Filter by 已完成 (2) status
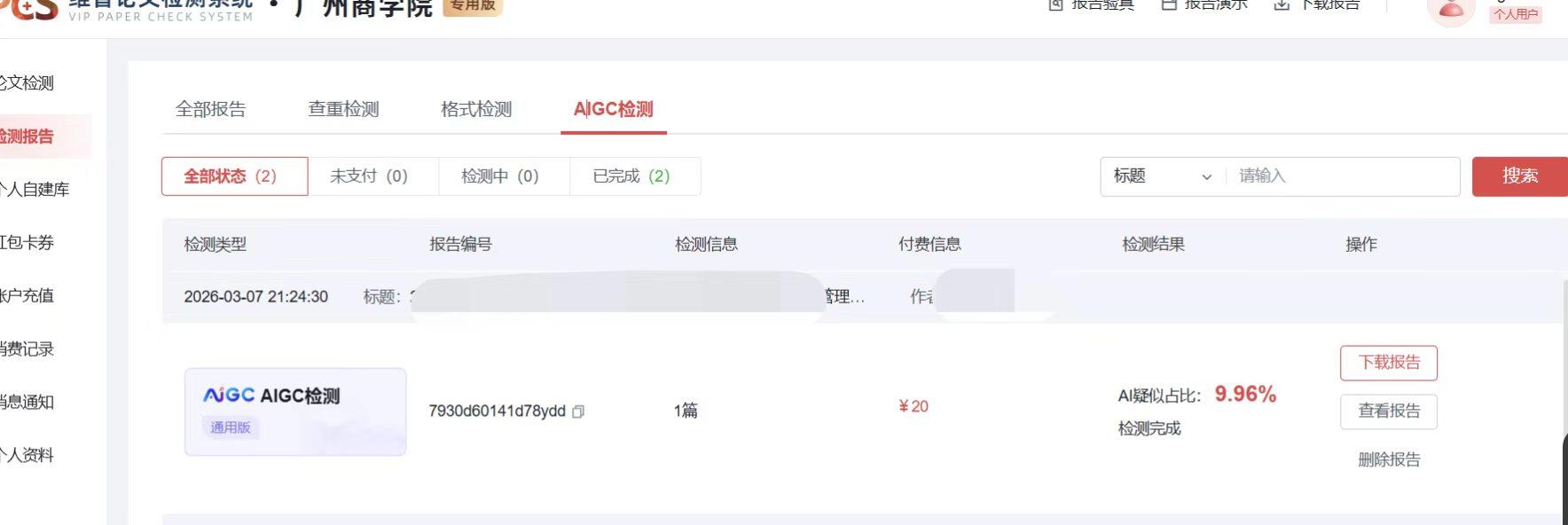 point(631,176)
